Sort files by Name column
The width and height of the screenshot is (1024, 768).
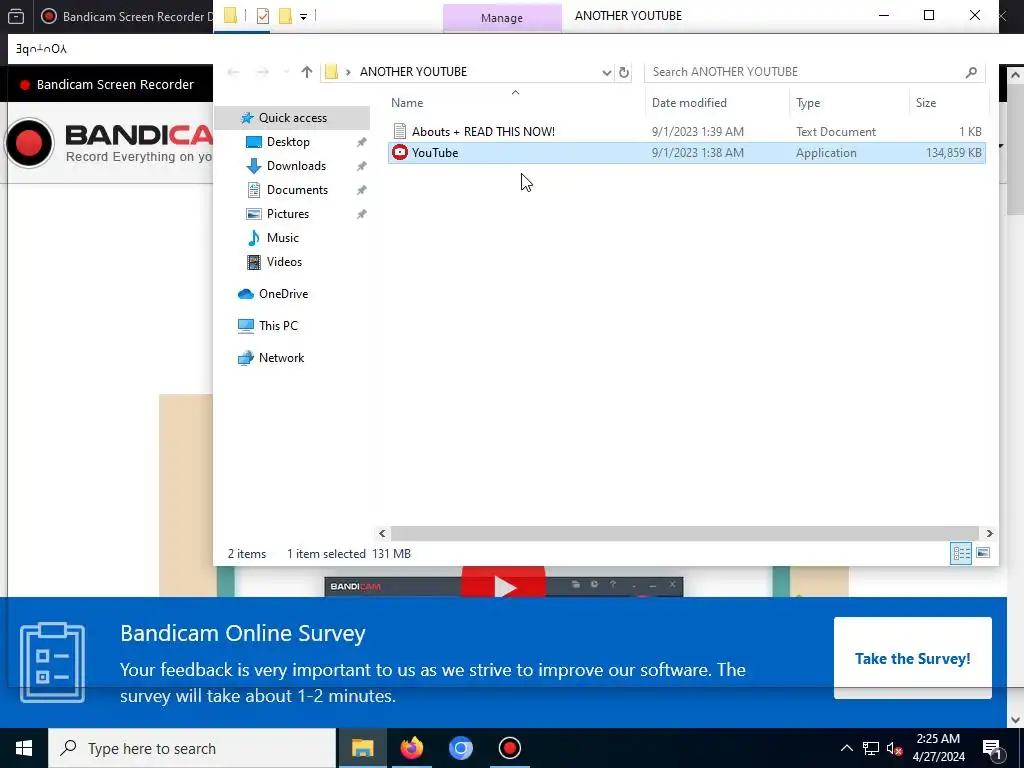tap(407, 103)
